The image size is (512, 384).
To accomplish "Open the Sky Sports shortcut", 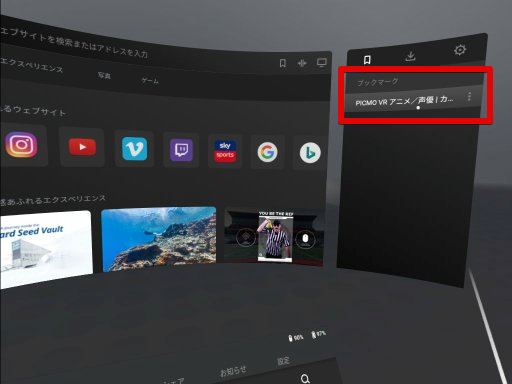I will coord(225,151).
